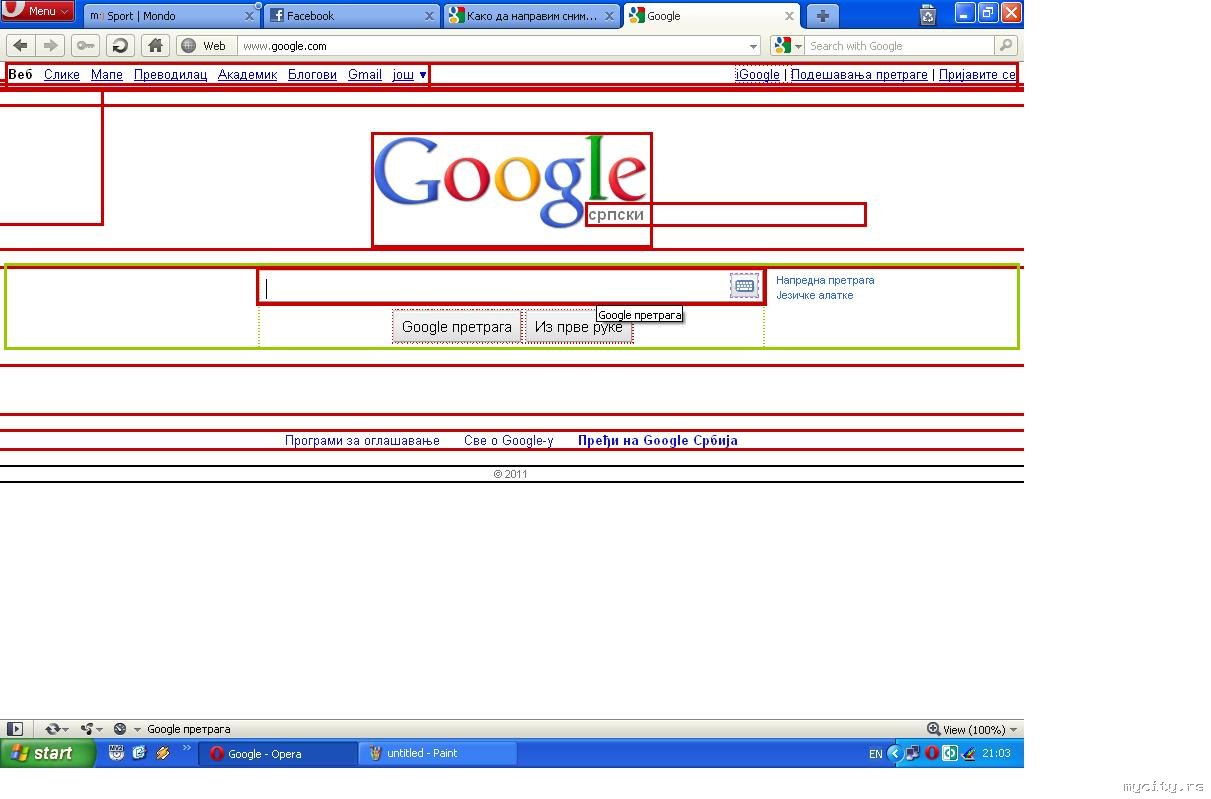Click the third orange quick launch icon
The image size is (1211, 799).
162,753
